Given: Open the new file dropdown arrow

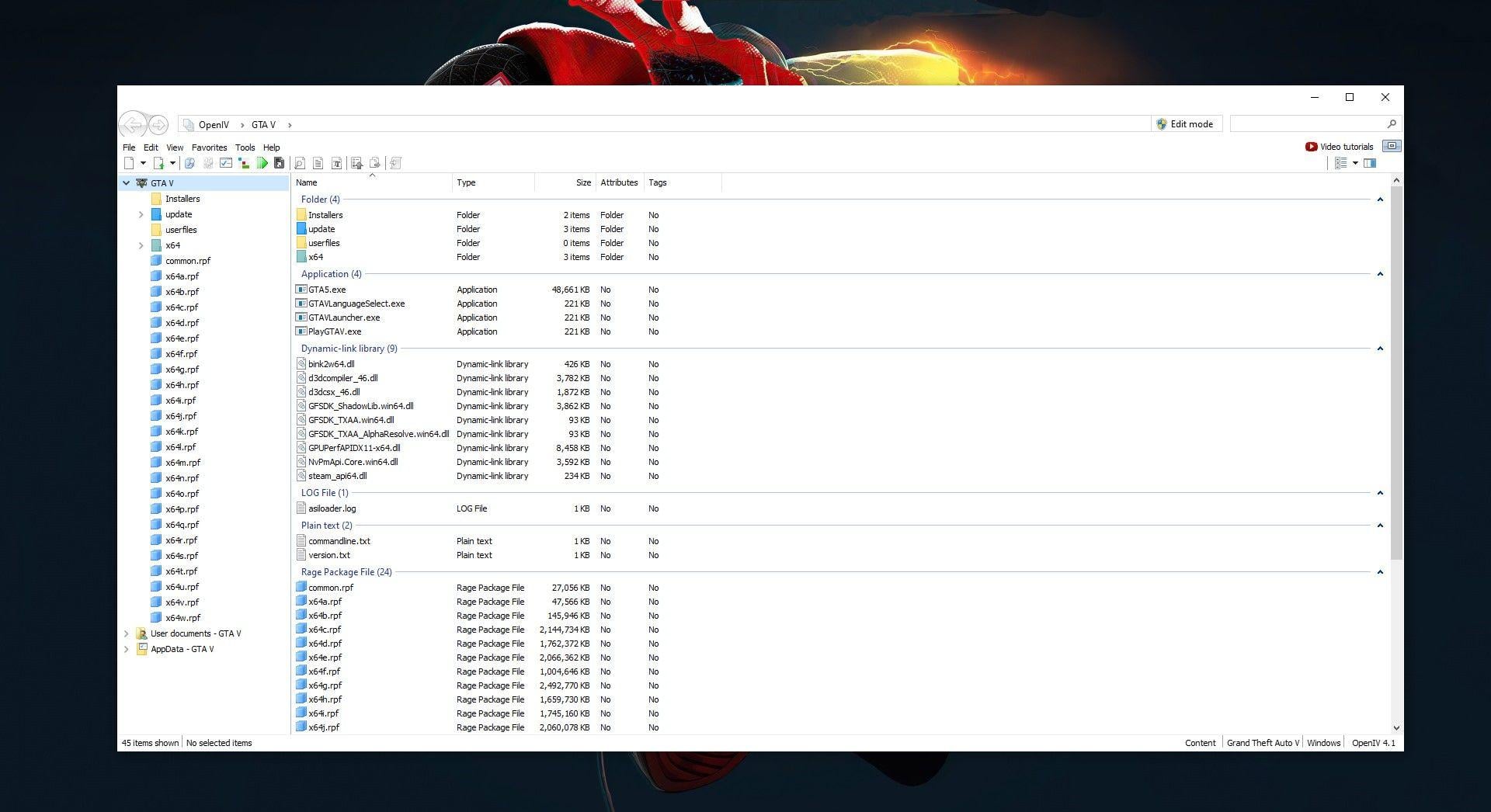Looking at the screenshot, I should click(x=144, y=163).
